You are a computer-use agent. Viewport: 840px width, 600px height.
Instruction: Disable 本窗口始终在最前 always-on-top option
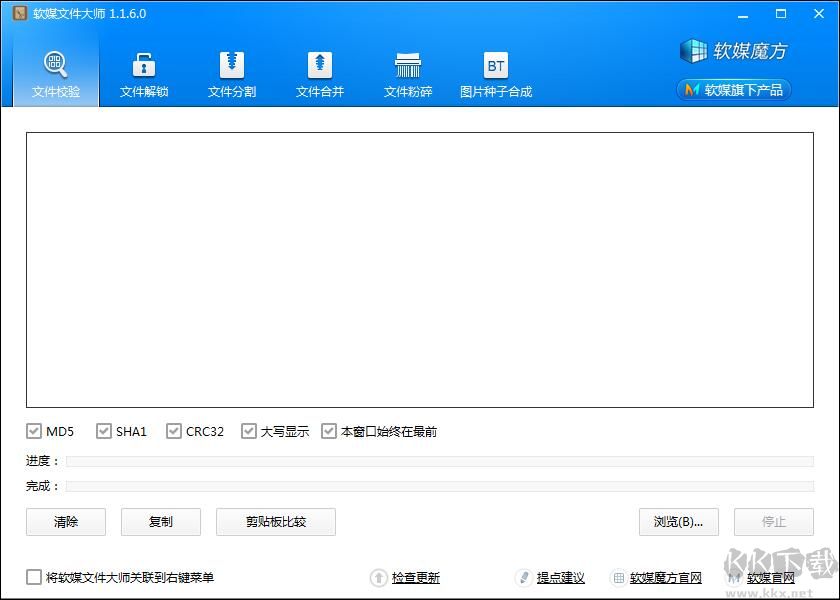point(329,431)
